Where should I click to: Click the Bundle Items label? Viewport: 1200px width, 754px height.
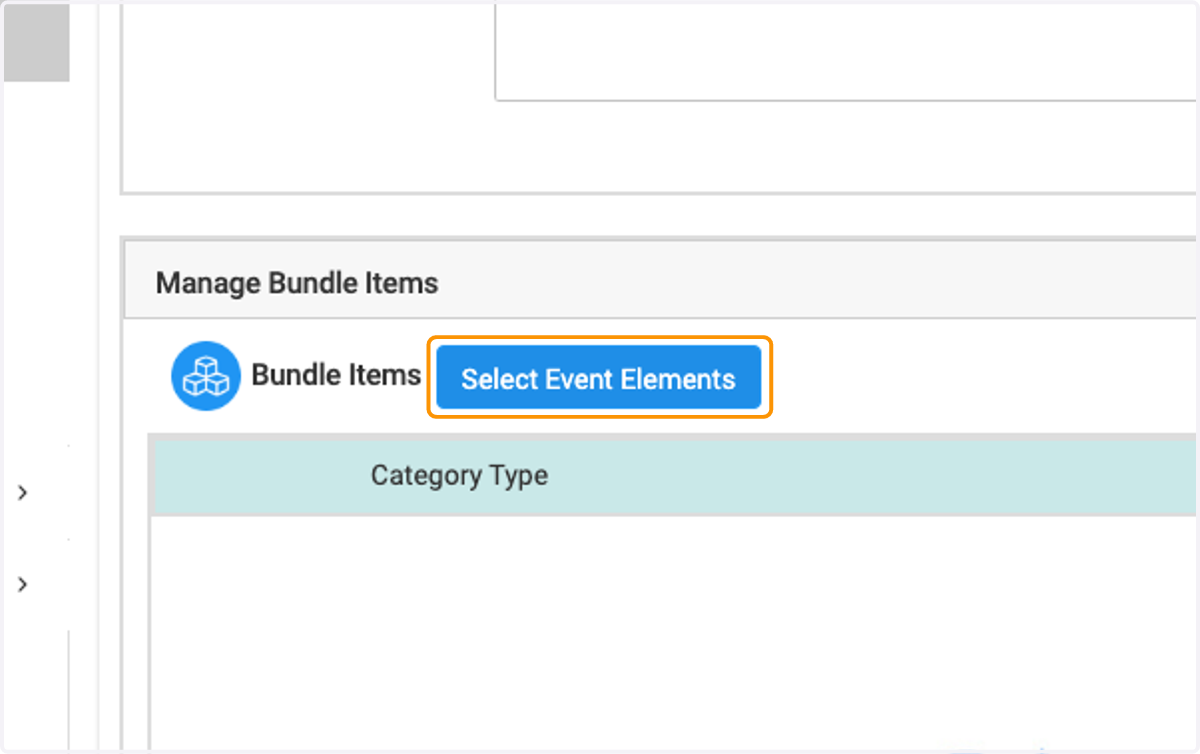point(336,375)
